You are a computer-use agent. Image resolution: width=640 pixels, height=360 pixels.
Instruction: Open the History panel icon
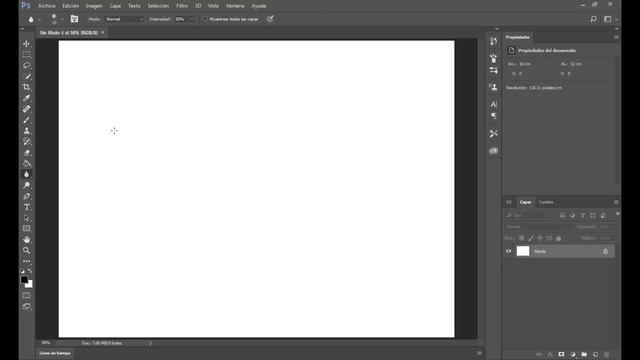coord(493,42)
